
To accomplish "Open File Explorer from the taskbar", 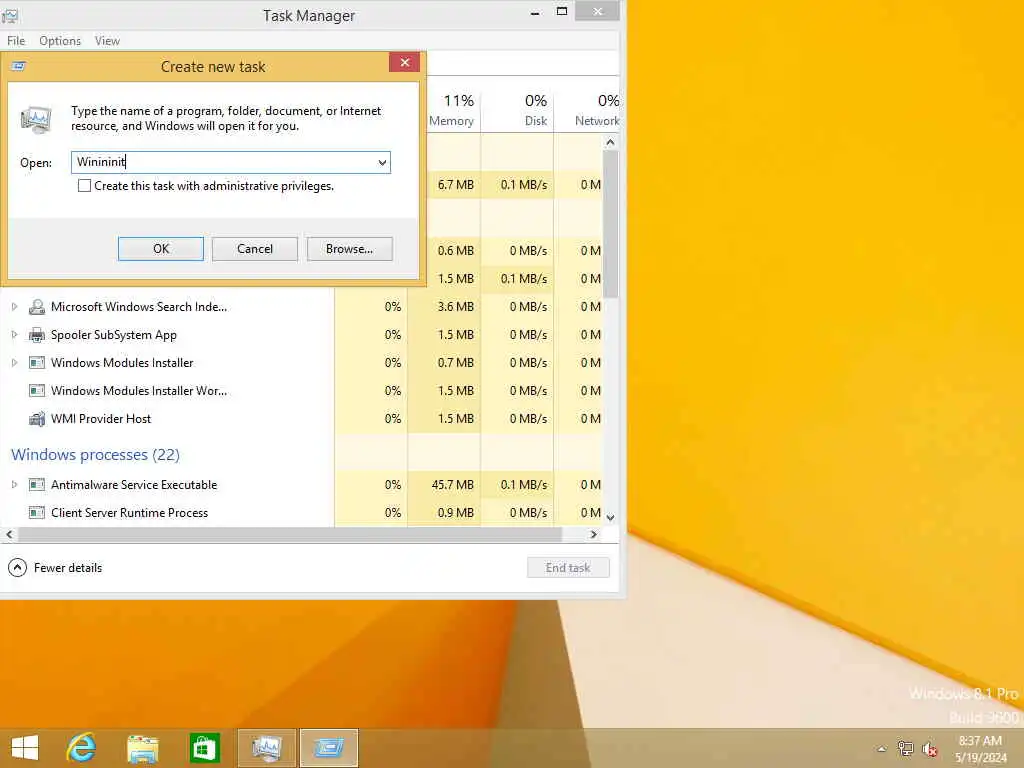I will [142, 748].
